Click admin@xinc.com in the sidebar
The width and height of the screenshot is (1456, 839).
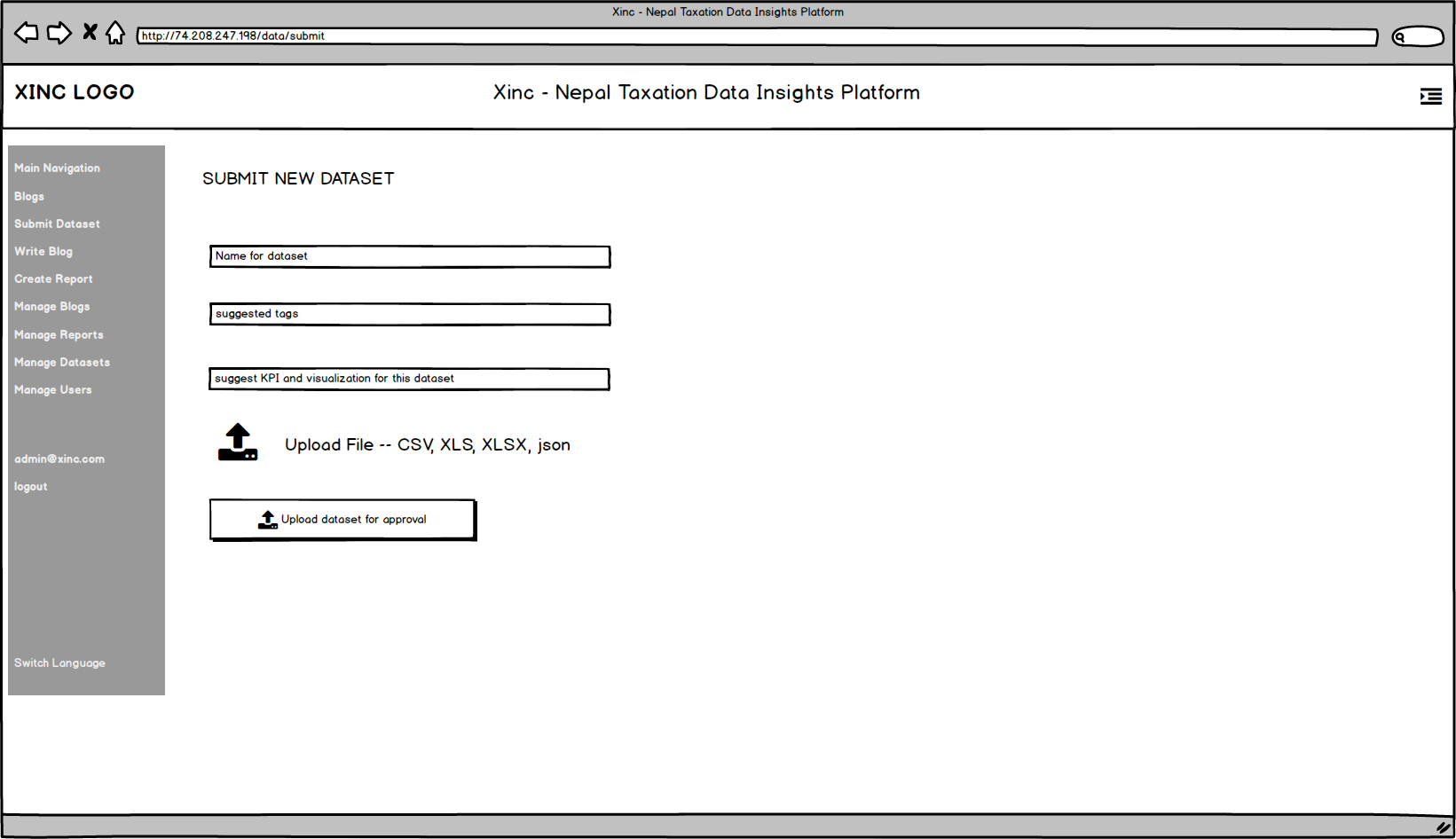(59, 459)
